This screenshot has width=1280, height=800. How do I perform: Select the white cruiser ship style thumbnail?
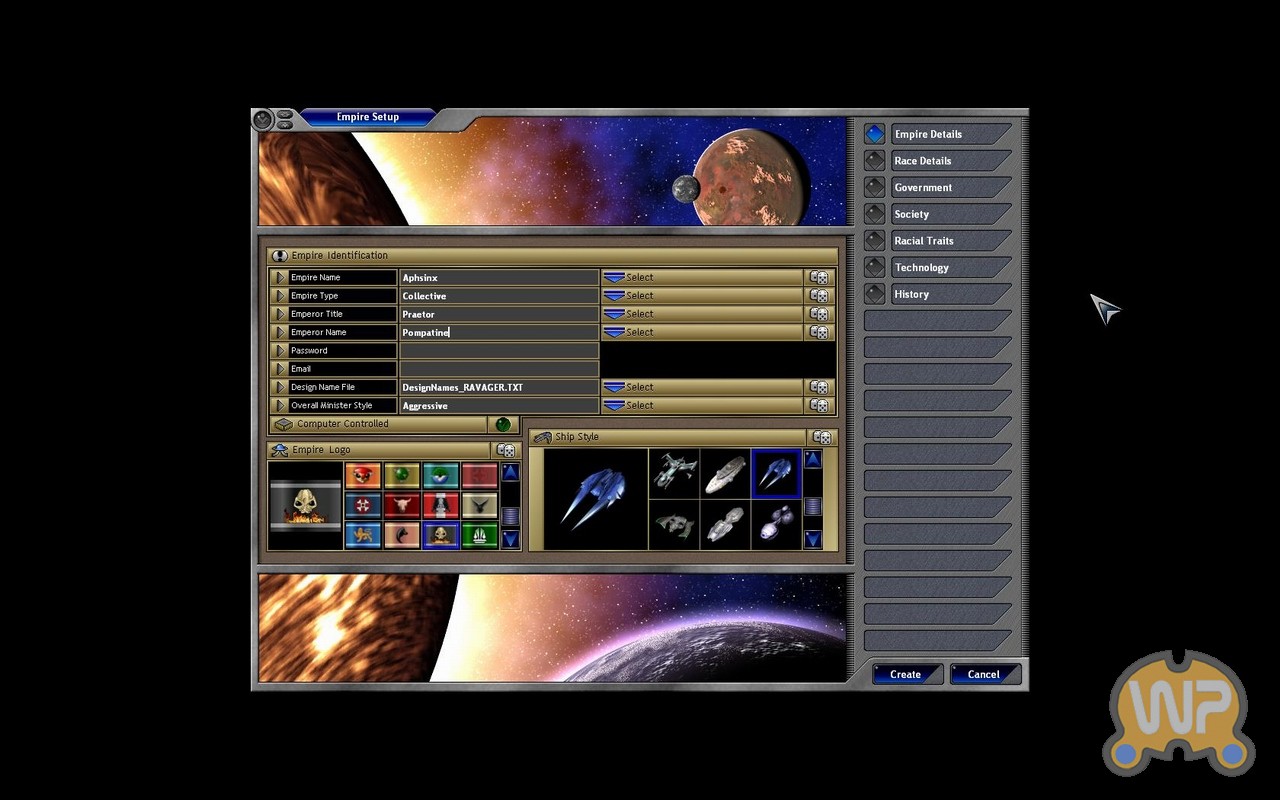[x=724, y=474]
